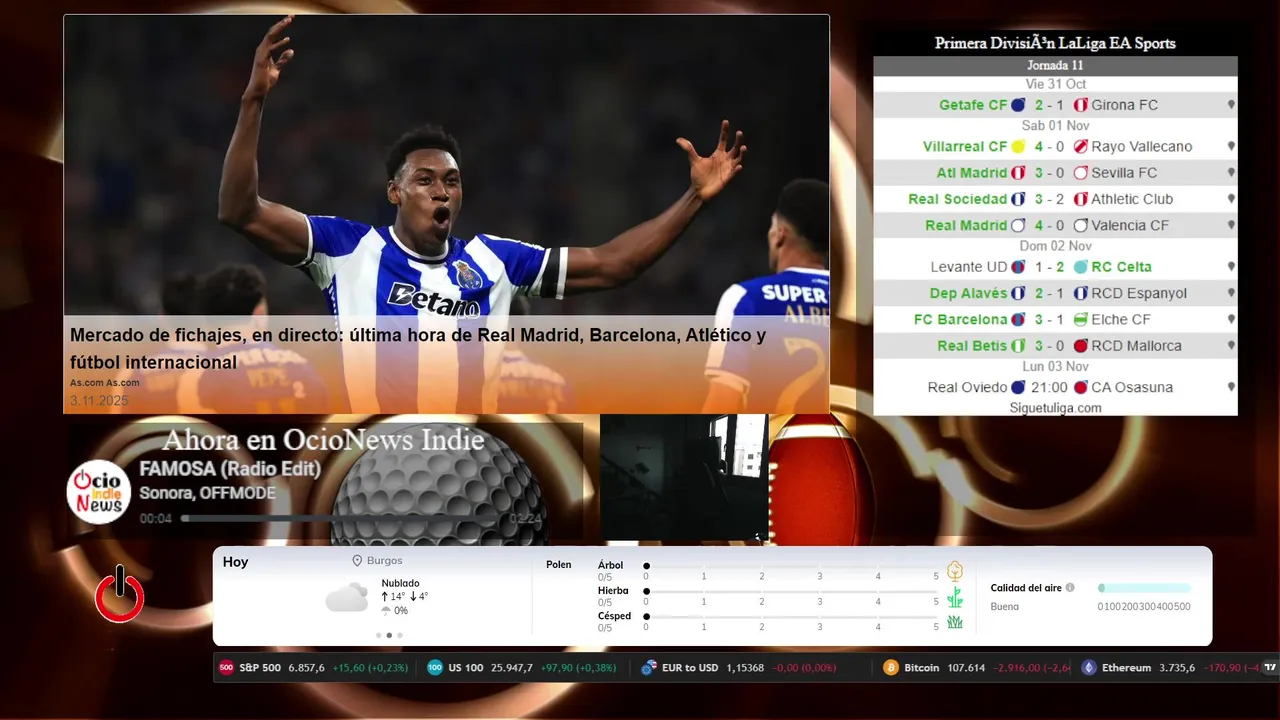1280x720 pixels.
Task: Open the Bitcoin ticker quote
Action: pyautogui.click(x=975, y=668)
